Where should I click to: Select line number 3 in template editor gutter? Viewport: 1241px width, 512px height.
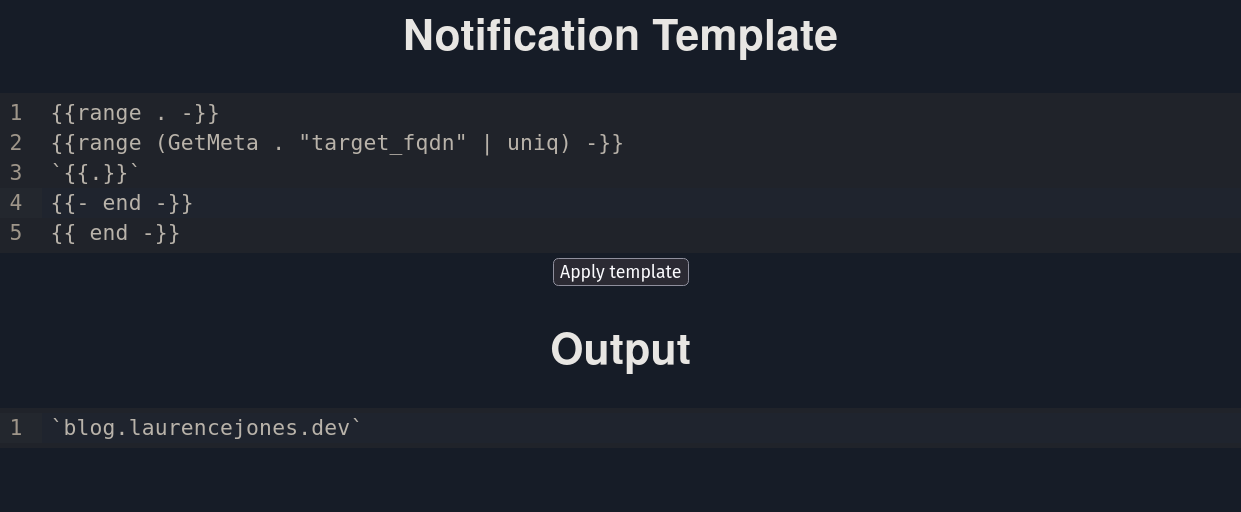tap(16, 173)
